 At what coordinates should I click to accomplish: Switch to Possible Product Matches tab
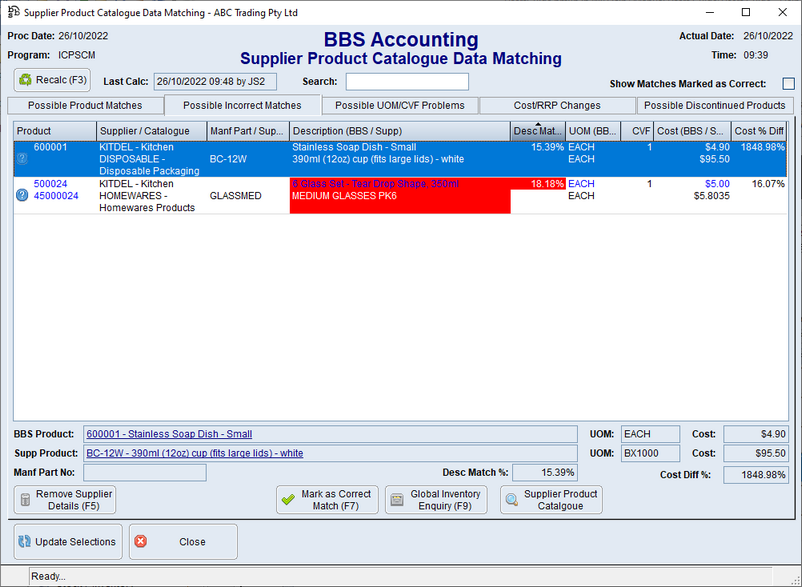[x=85, y=105]
